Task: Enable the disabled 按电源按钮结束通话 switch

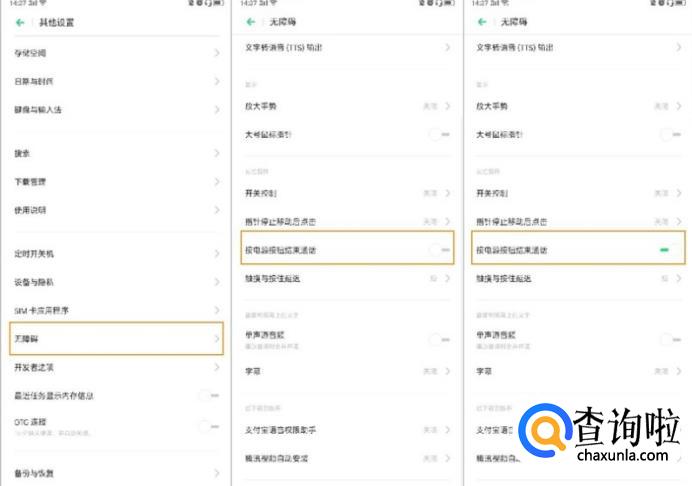Action: (x=440, y=249)
